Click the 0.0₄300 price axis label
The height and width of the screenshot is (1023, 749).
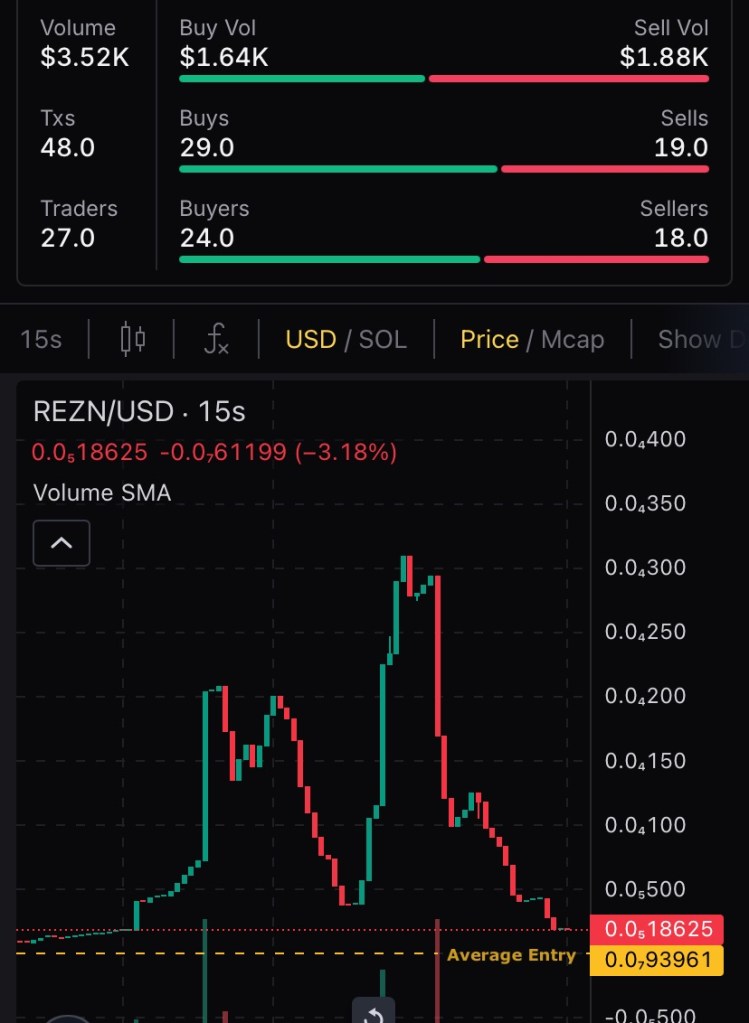tap(645, 568)
